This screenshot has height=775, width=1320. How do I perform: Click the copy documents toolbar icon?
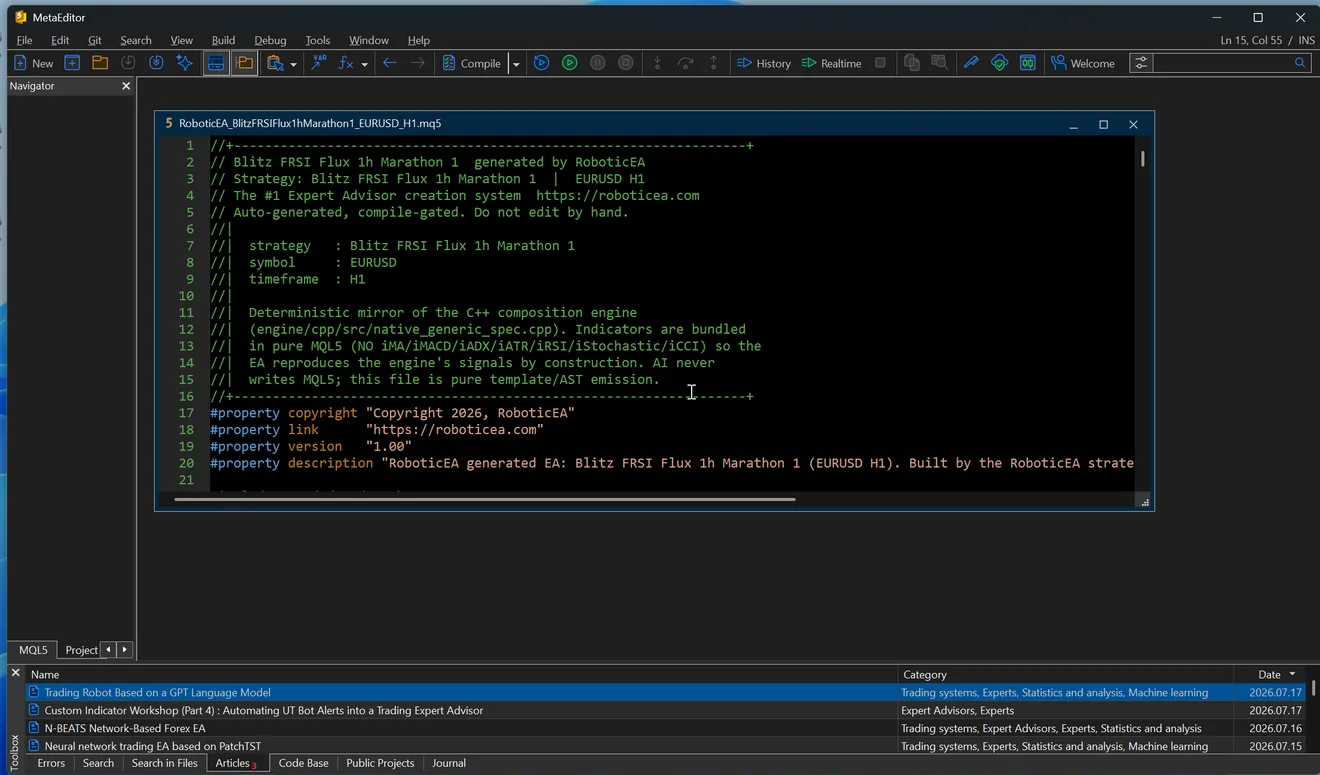[x=911, y=63]
